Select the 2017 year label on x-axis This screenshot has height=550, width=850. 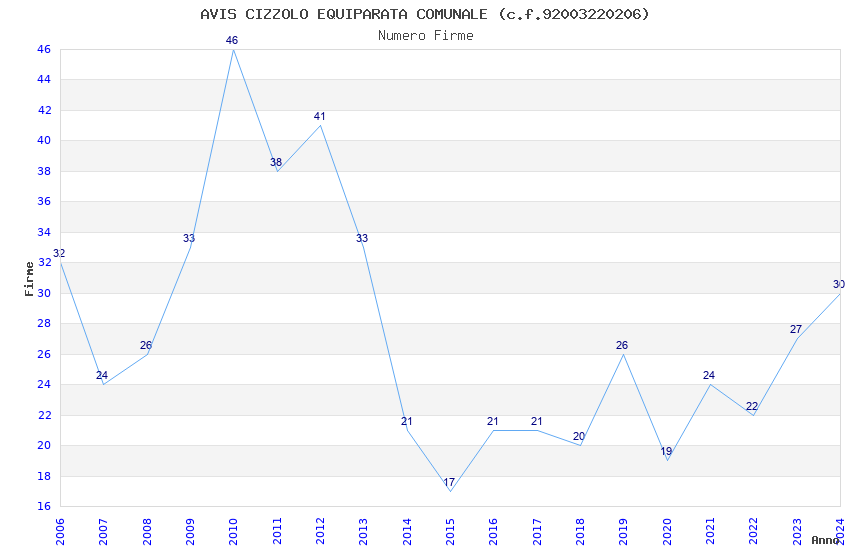pyautogui.click(x=537, y=532)
